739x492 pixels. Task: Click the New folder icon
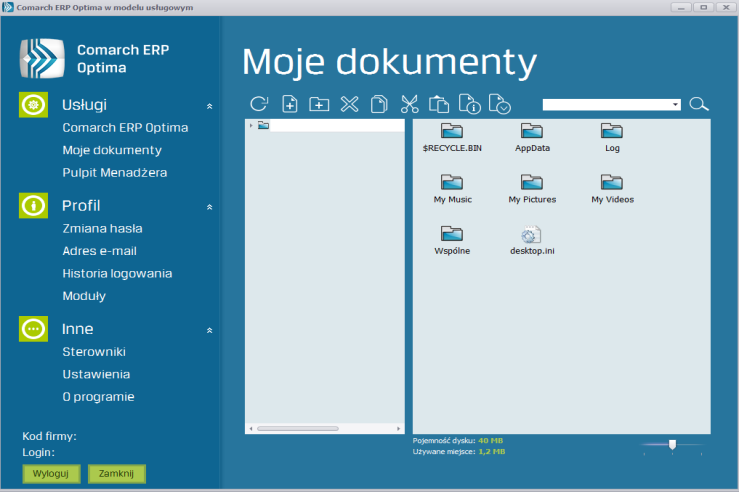tap(319, 104)
